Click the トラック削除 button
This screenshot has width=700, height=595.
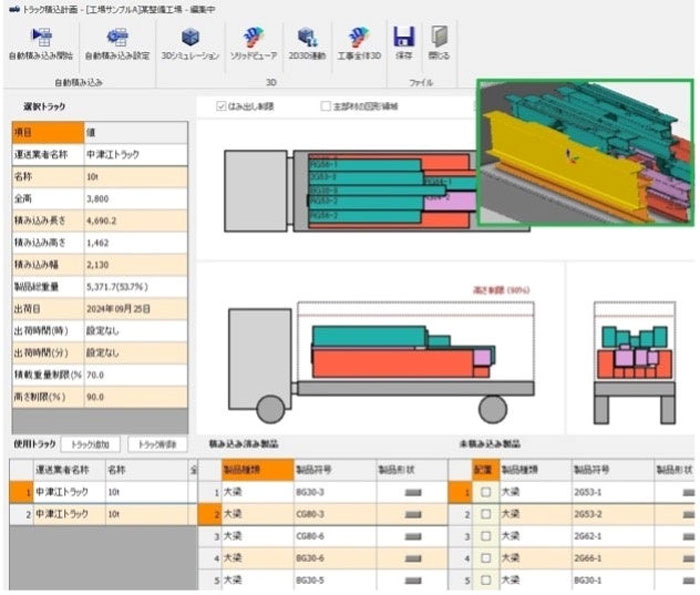coord(157,444)
